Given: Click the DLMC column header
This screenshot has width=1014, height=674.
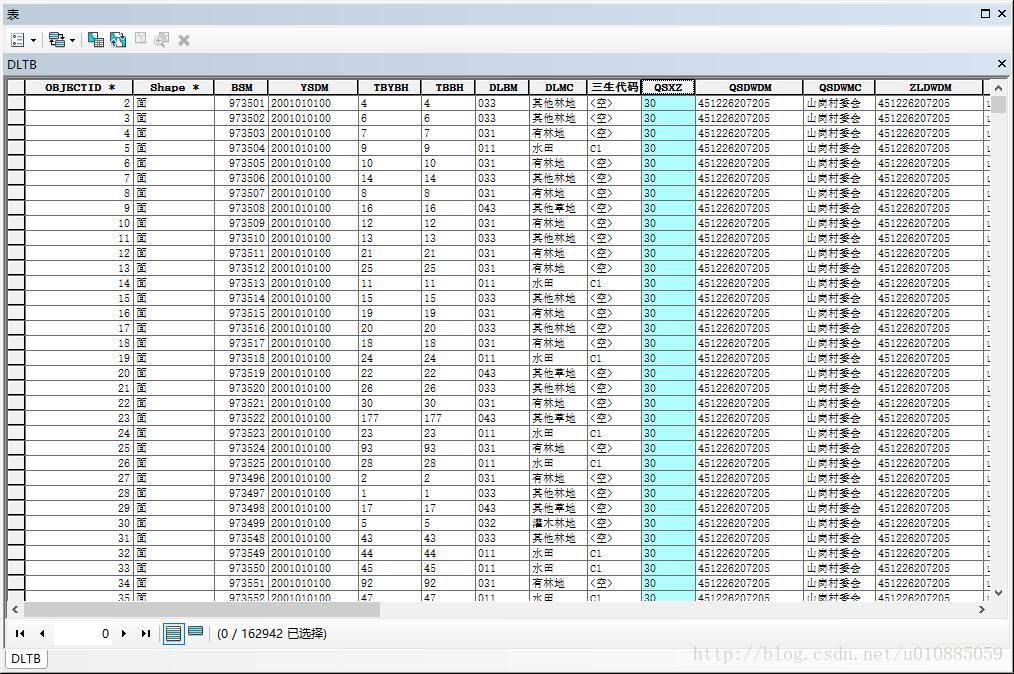Looking at the screenshot, I should pyautogui.click(x=558, y=87).
